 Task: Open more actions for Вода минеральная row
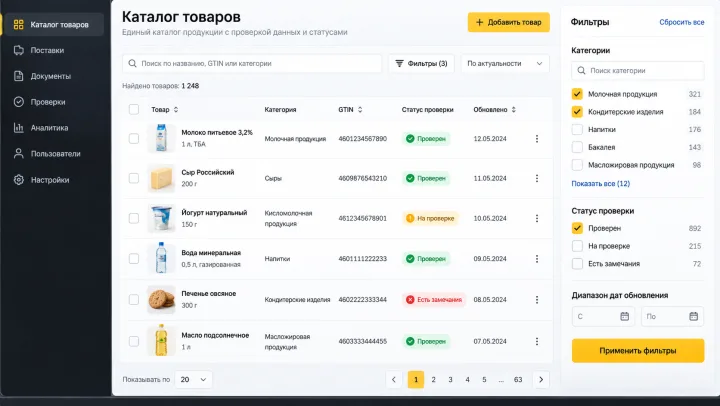[x=537, y=259]
